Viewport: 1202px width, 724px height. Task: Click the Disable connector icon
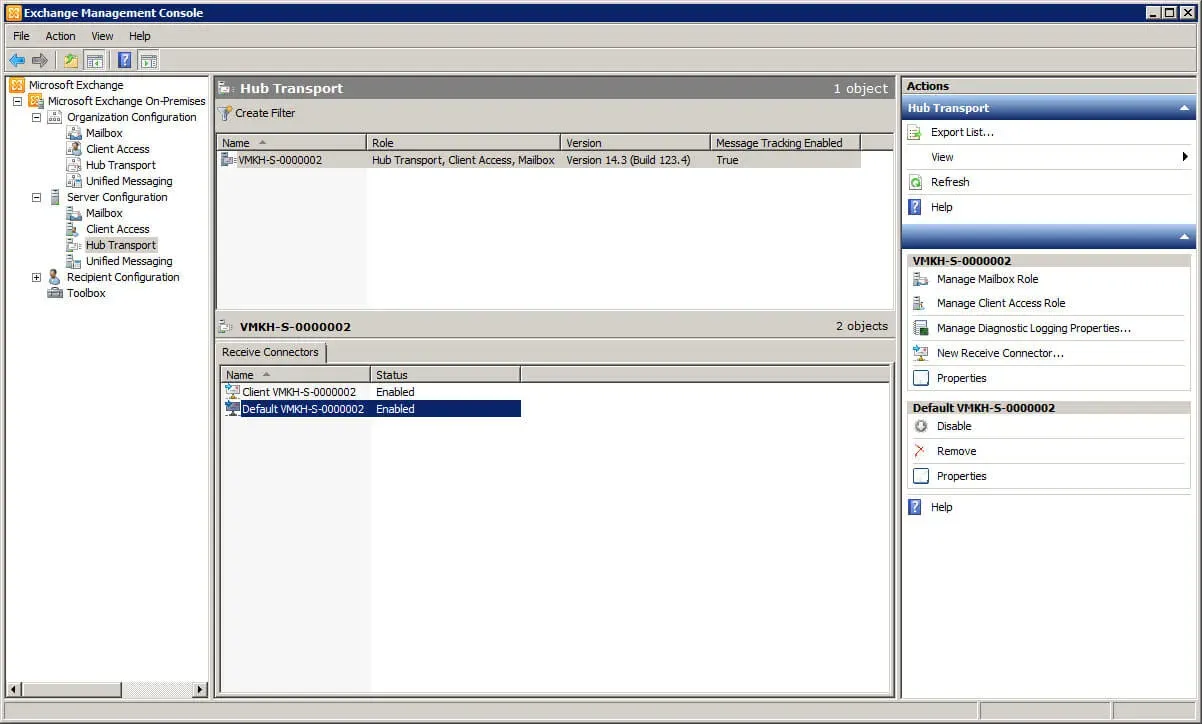coord(921,426)
